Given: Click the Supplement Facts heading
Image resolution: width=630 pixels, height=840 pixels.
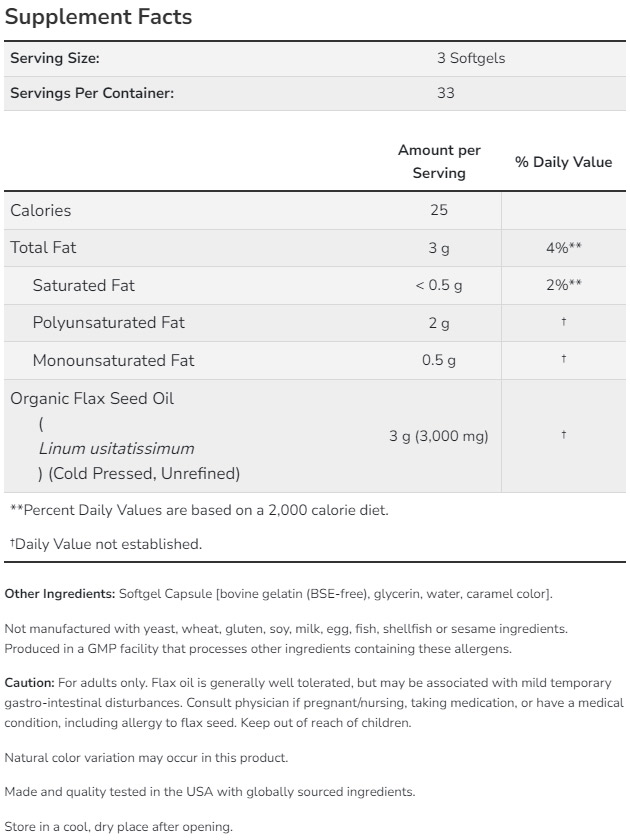Looking at the screenshot, I should pos(99,18).
